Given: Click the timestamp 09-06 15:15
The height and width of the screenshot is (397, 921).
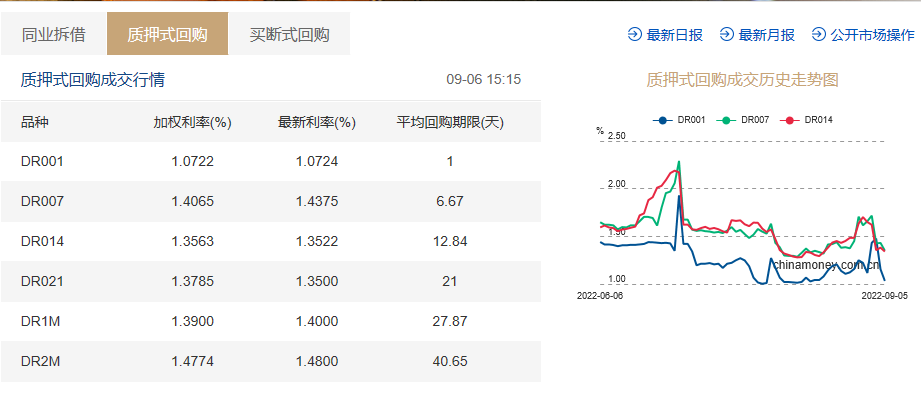Looking at the screenshot, I should coord(483,79).
